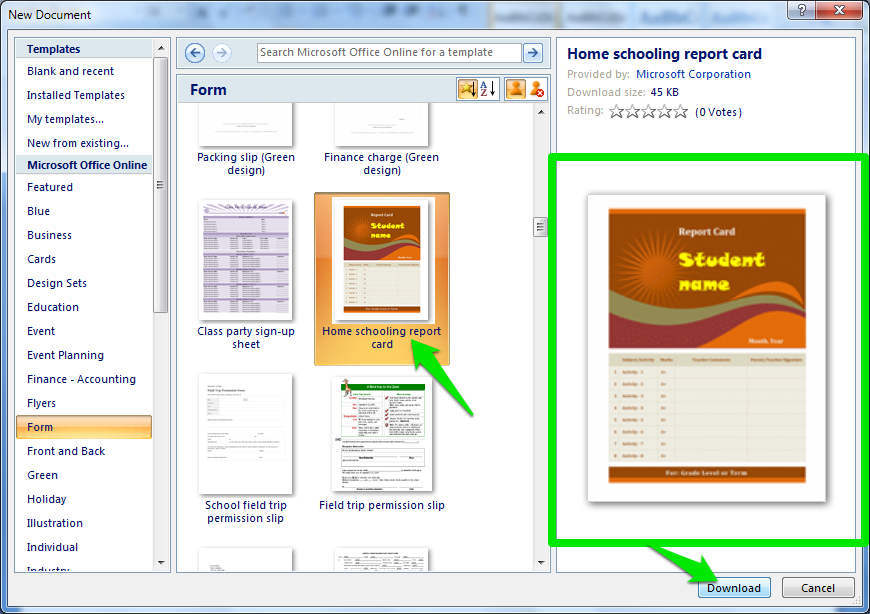Screen dimensions: 870x614
Task: Open the Finance - Accounting category
Action: tap(81, 379)
